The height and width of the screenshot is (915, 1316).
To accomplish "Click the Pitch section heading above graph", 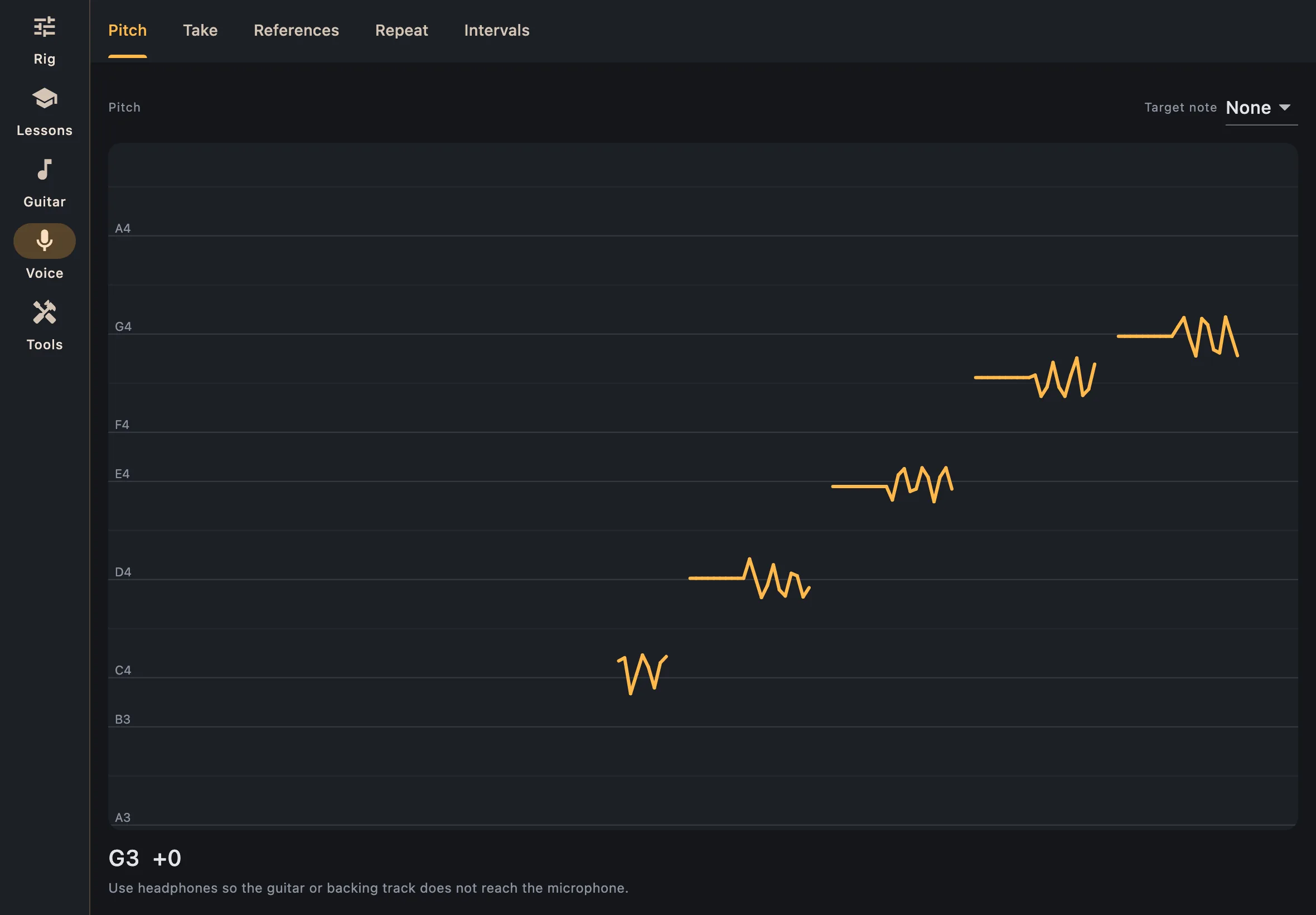I will click(124, 108).
